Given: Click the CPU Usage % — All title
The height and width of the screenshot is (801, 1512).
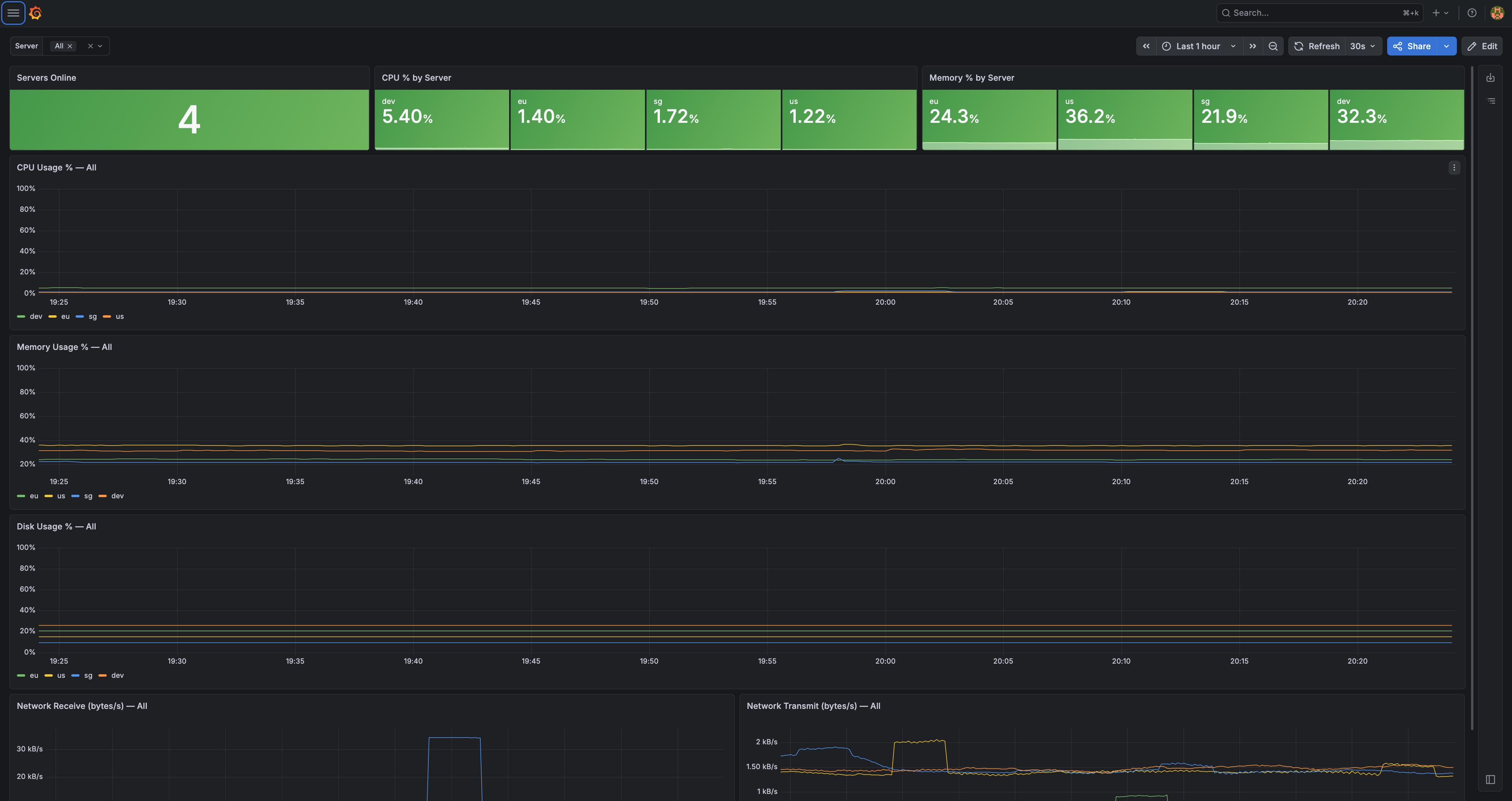Looking at the screenshot, I should [x=56, y=168].
